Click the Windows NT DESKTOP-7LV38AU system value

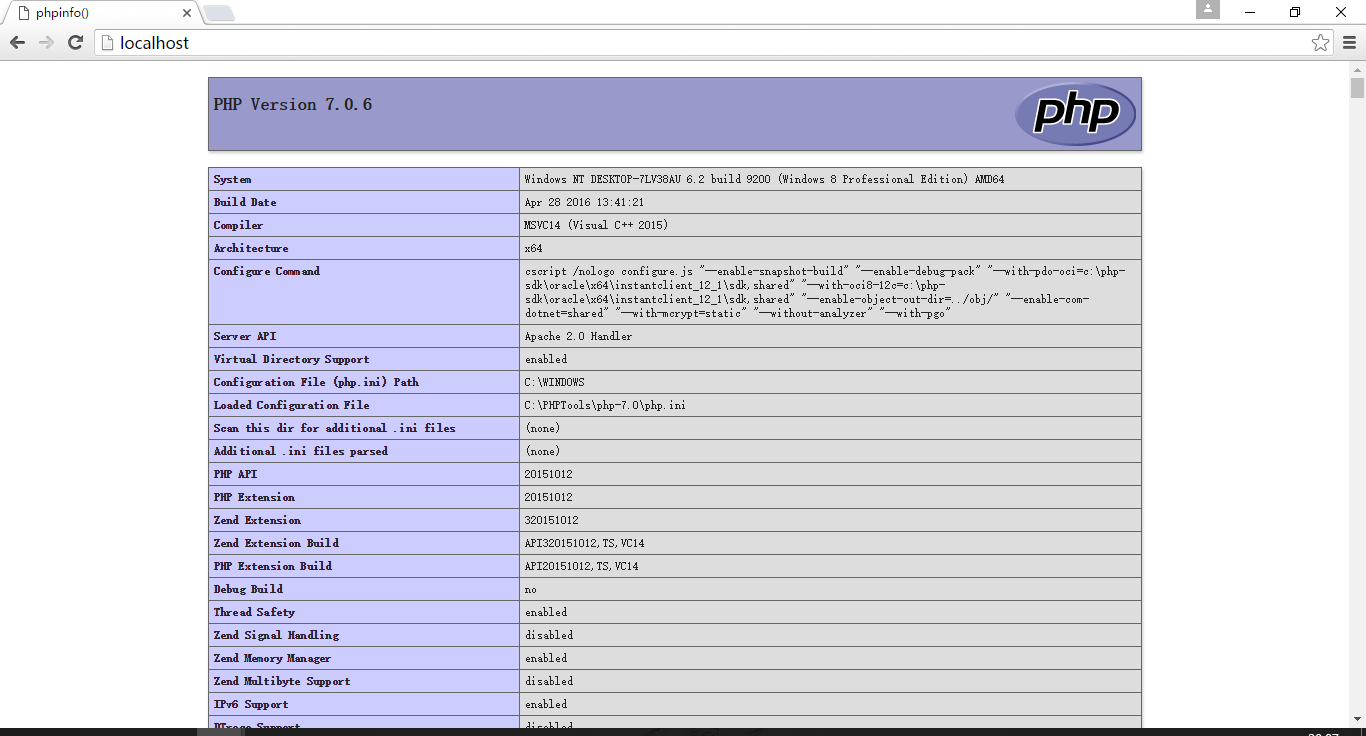[765, 179]
